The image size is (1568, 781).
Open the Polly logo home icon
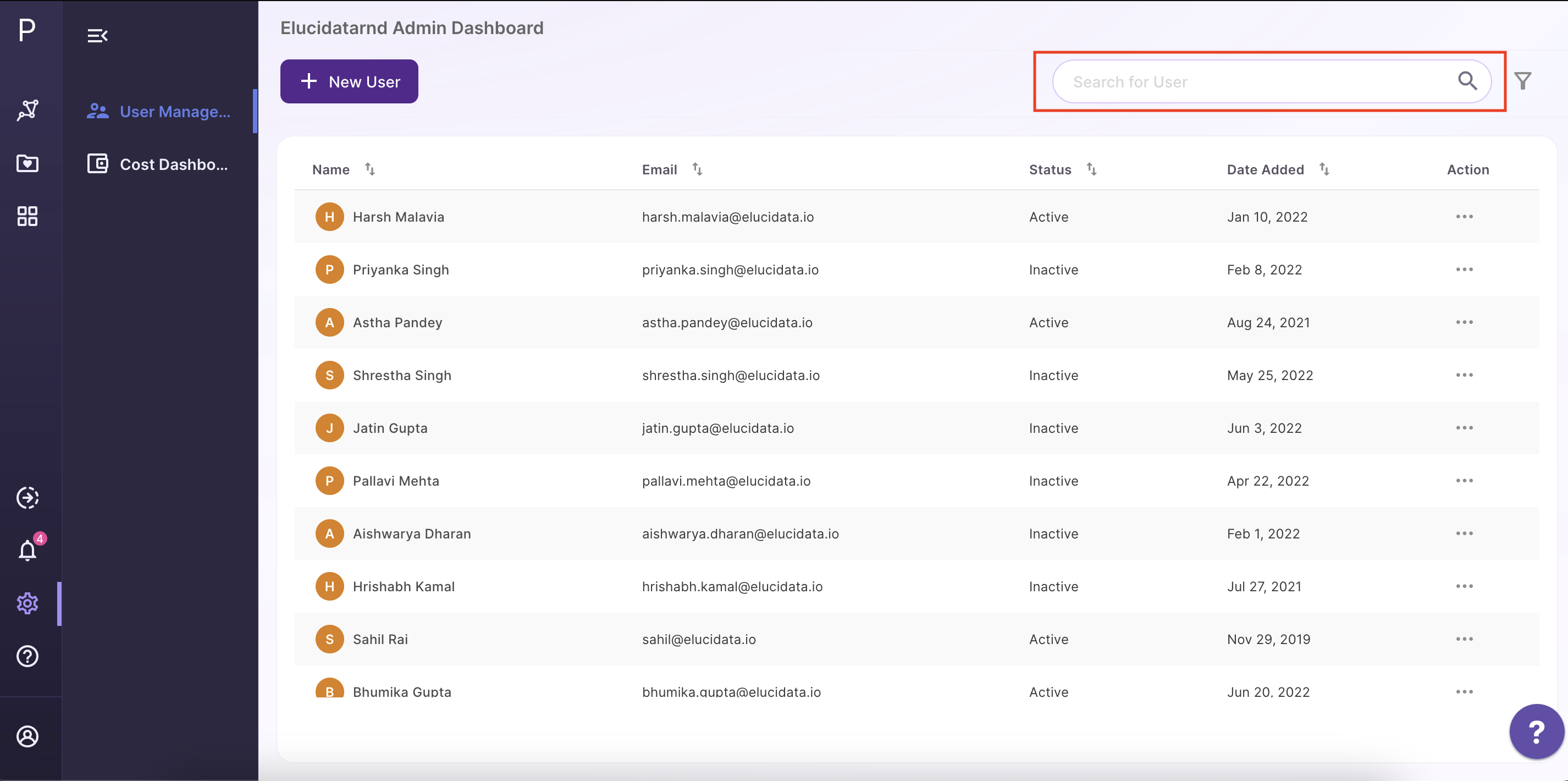tap(27, 29)
